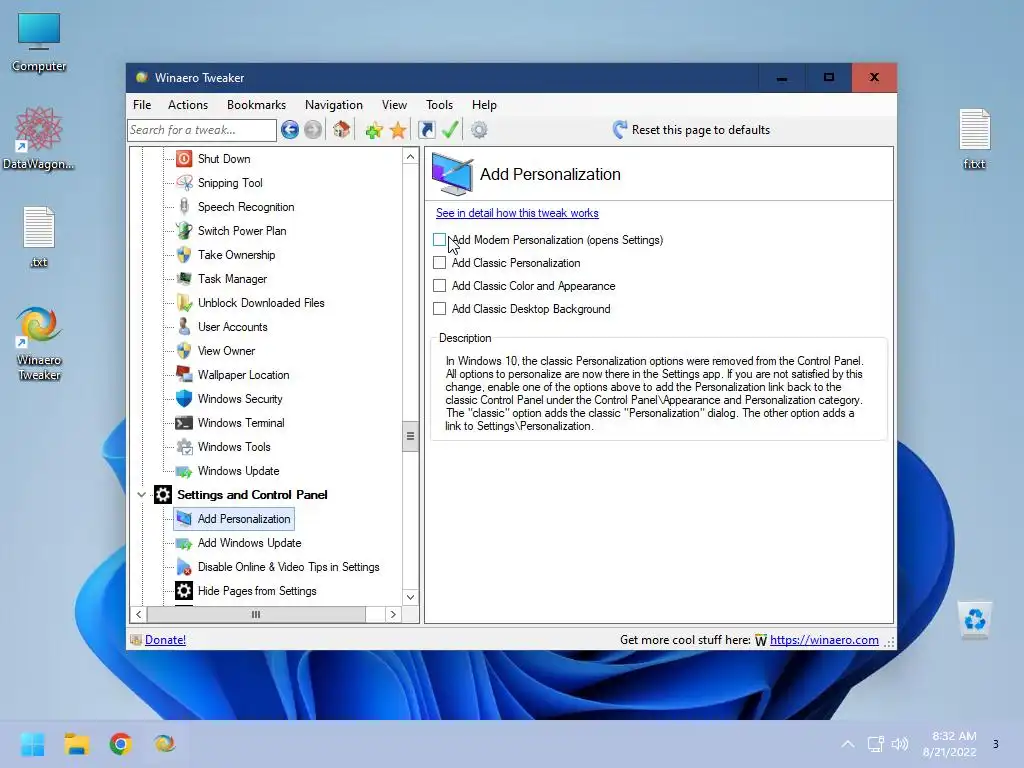The image size is (1024, 768).
Task: Select Add Windows Update tree item
Action: (x=249, y=543)
